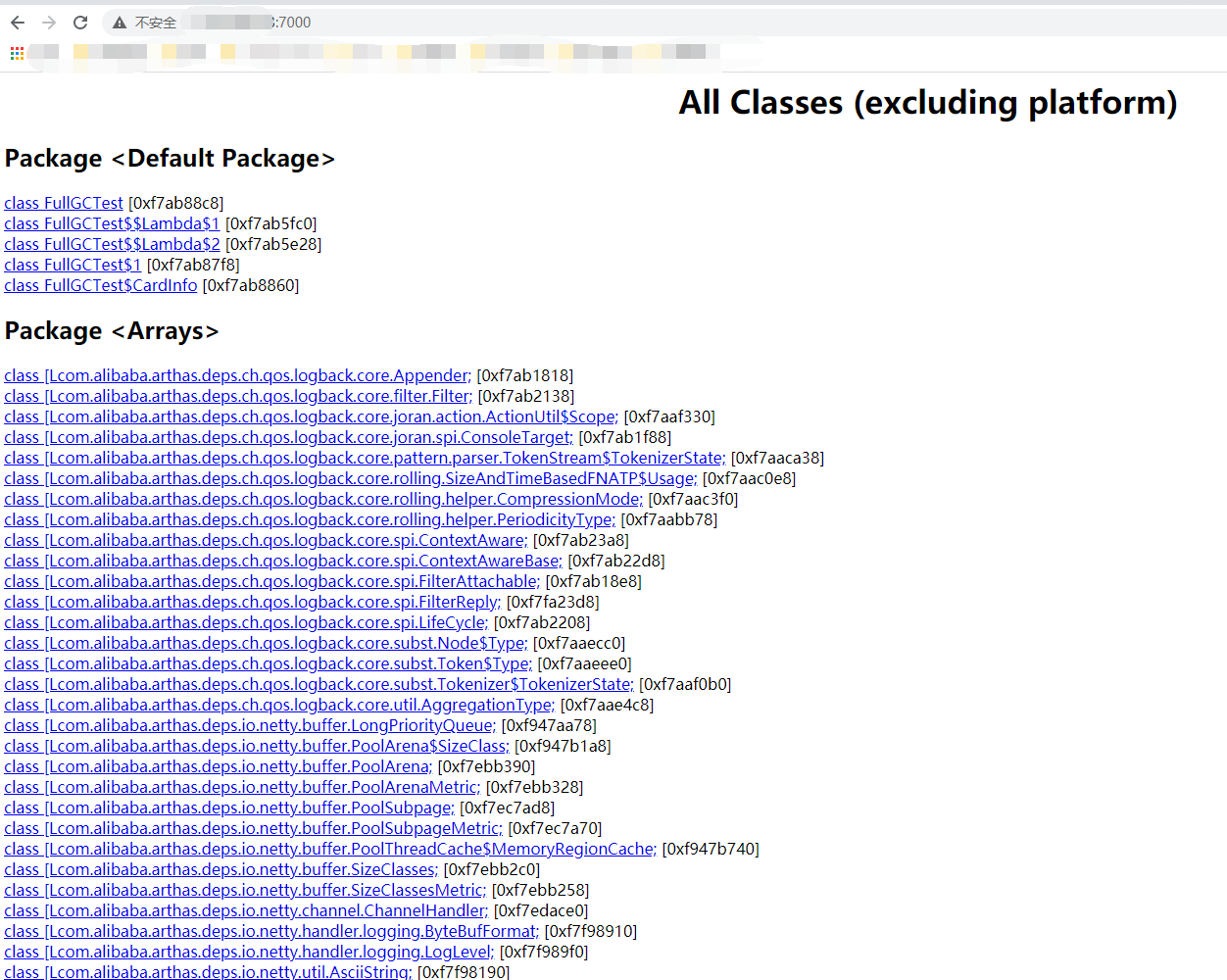
Task: Reload the page with refresh icon
Action: (80, 23)
